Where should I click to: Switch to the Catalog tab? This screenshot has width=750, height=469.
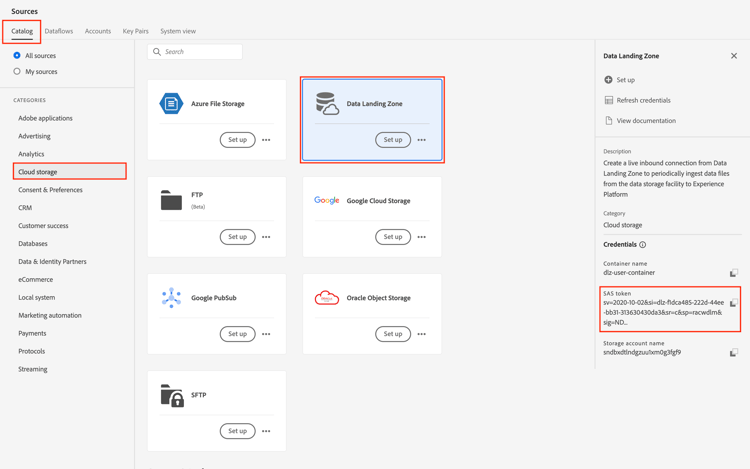coord(22,31)
